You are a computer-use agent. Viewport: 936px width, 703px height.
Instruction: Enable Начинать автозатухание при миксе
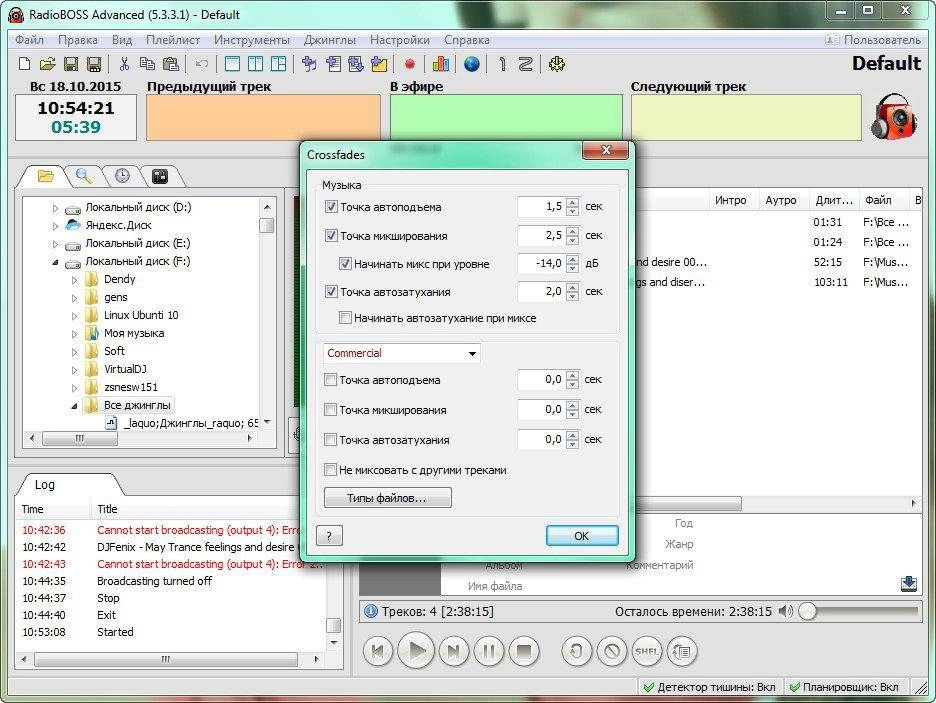point(345,317)
